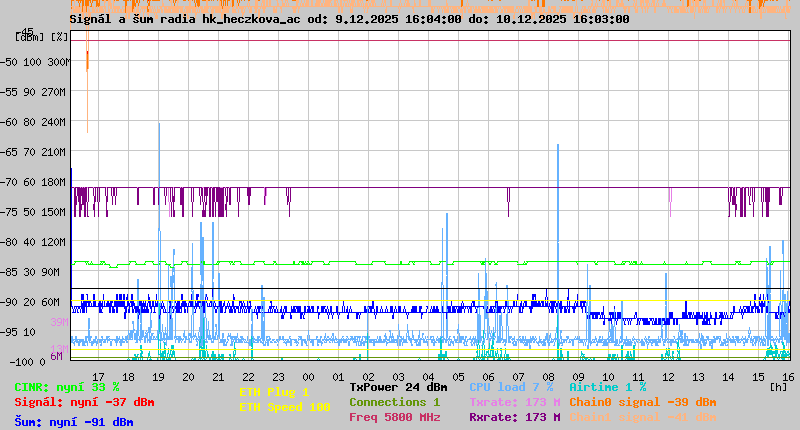Image resolution: width=800 pixels, height=430 pixels.
Task: Click the graph title text
Action: pyautogui.click(x=349, y=19)
